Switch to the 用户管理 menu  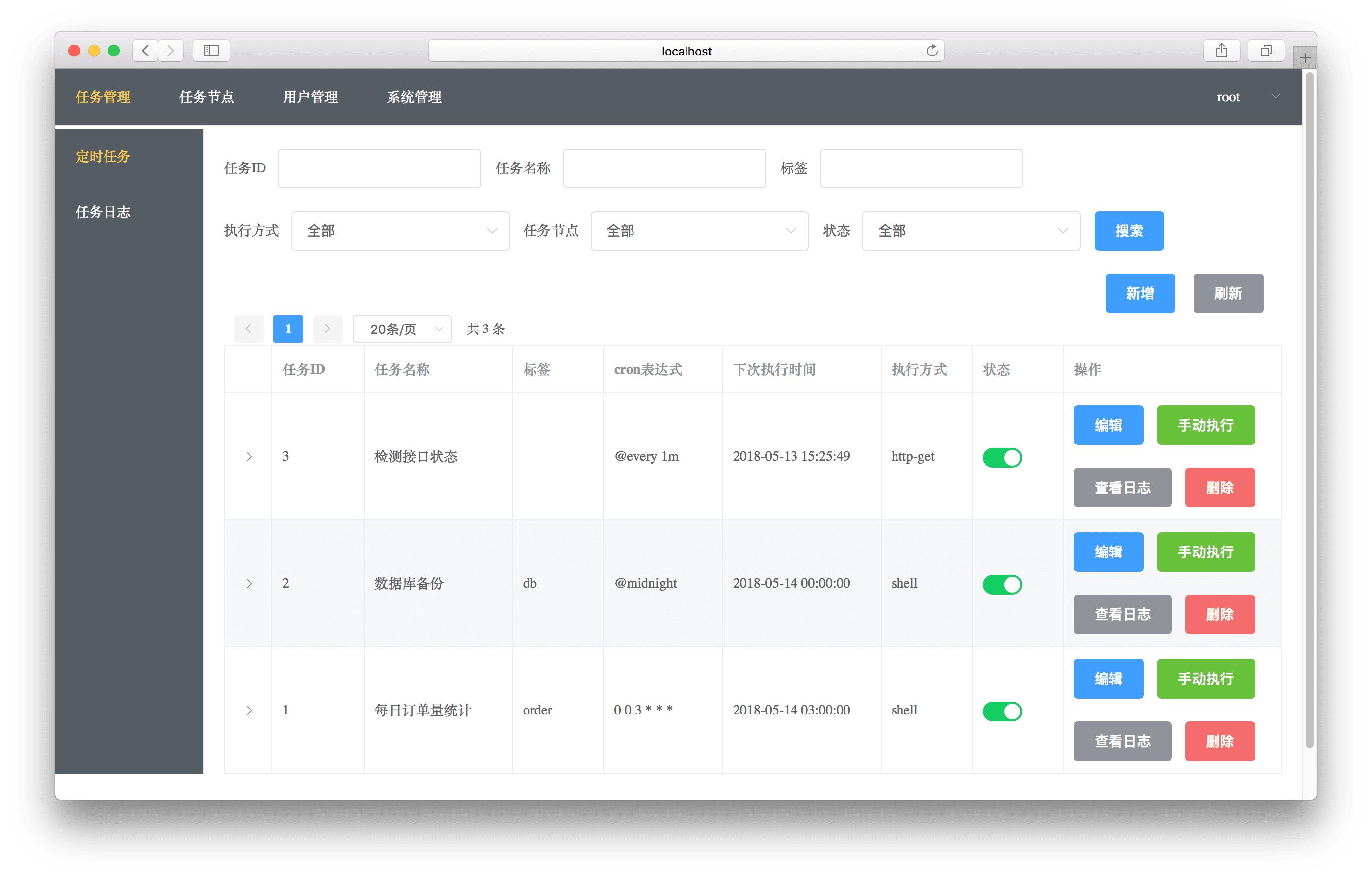[311, 97]
